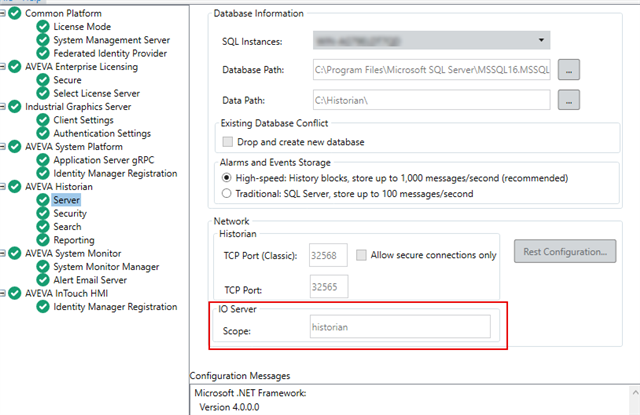Open Search settings under AVEVA Historian
The image size is (640, 415).
tap(67, 226)
